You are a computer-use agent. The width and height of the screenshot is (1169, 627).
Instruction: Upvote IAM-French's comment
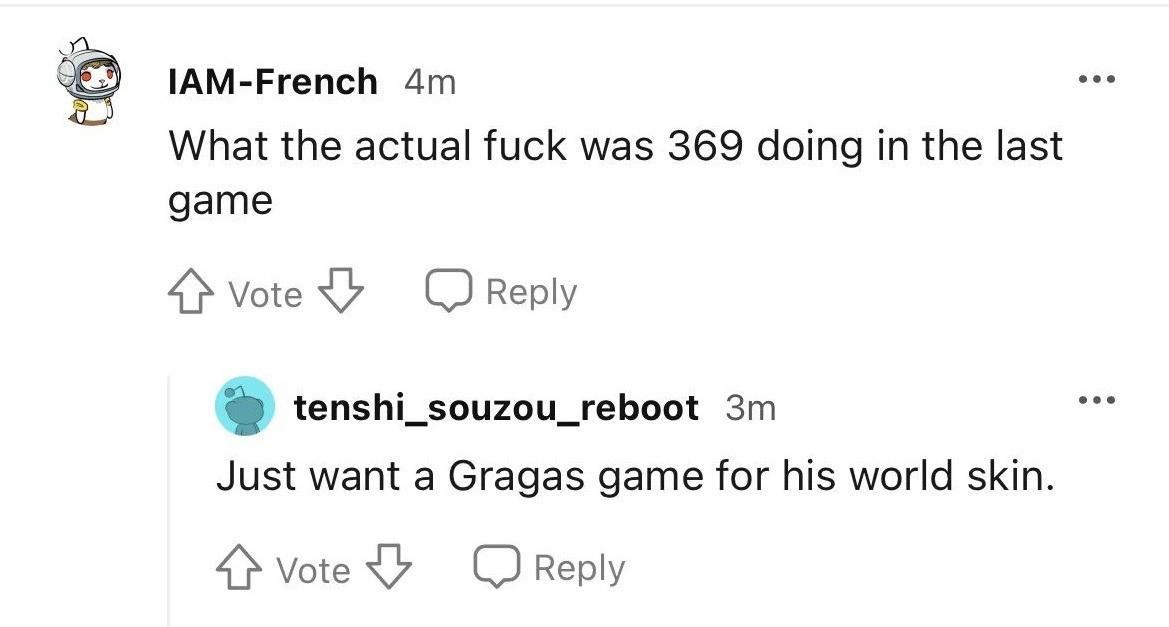point(192,291)
